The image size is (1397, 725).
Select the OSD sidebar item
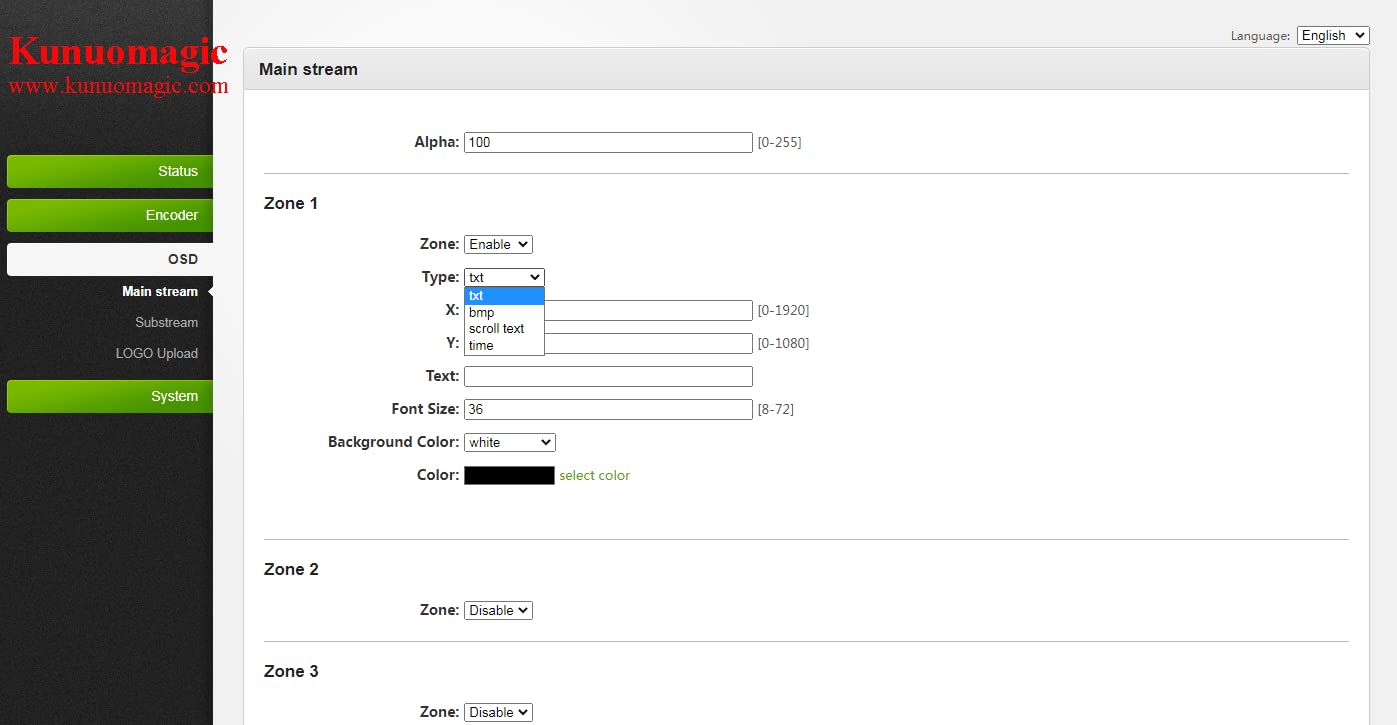[x=110, y=259]
